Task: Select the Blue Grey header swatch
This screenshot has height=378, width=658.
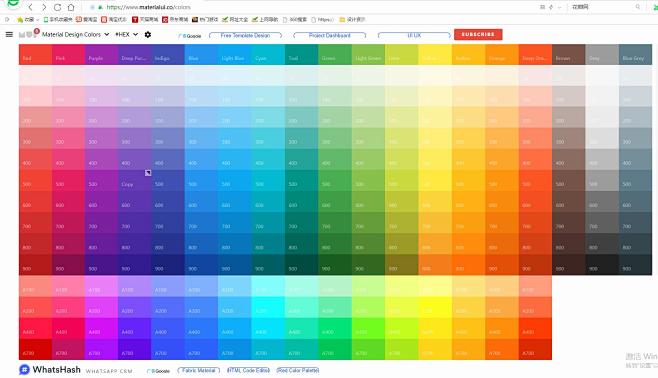Action: tap(635, 55)
